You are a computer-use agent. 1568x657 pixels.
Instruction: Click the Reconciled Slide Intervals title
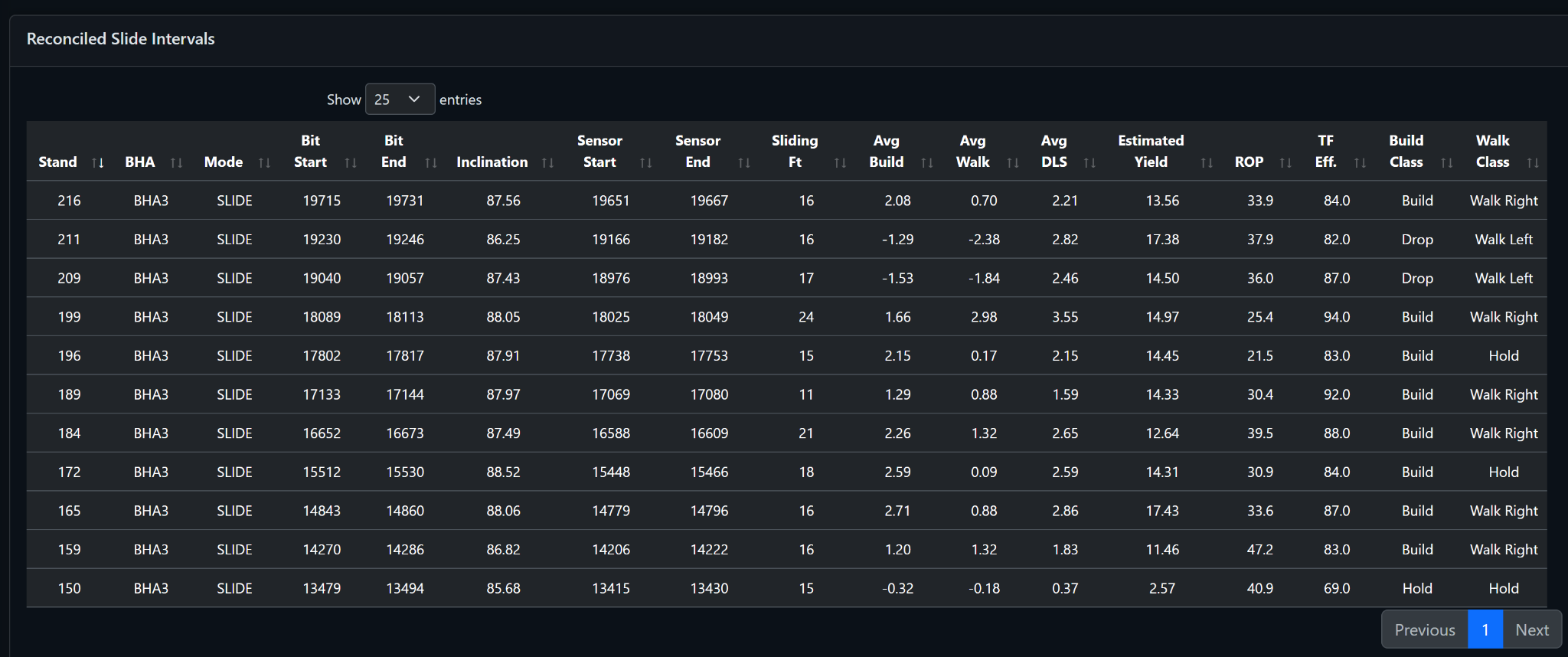pos(121,39)
